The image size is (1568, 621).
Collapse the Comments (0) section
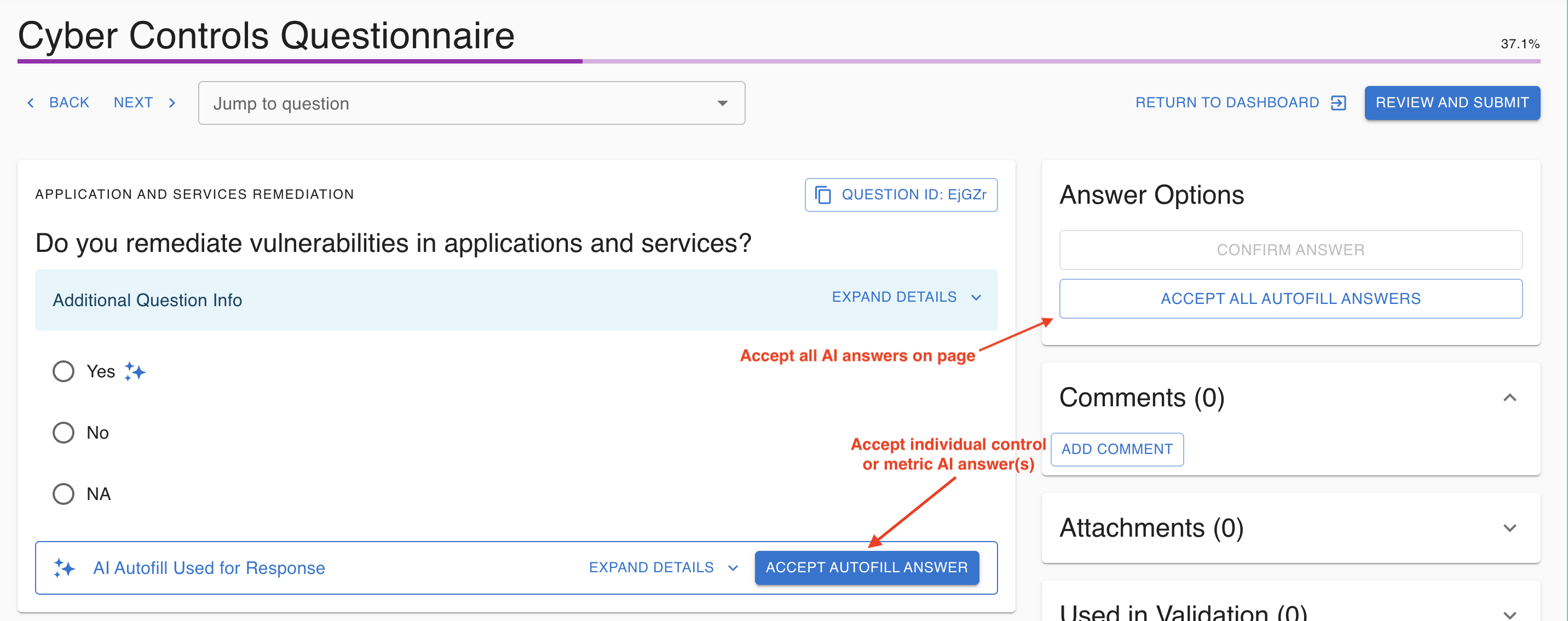(1509, 398)
